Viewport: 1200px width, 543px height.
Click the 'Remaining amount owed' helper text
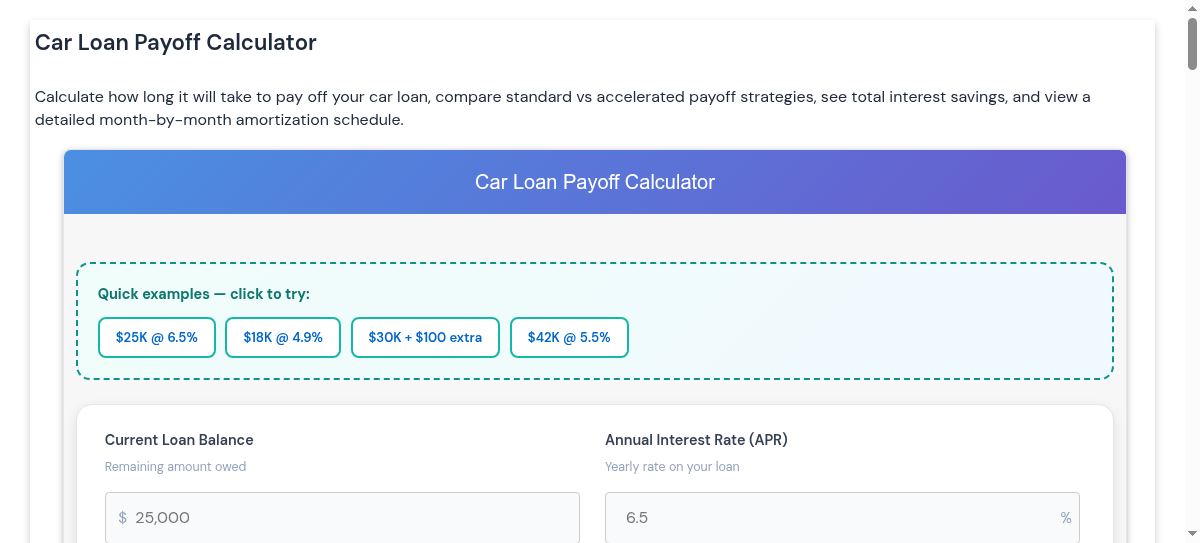click(175, 467)
